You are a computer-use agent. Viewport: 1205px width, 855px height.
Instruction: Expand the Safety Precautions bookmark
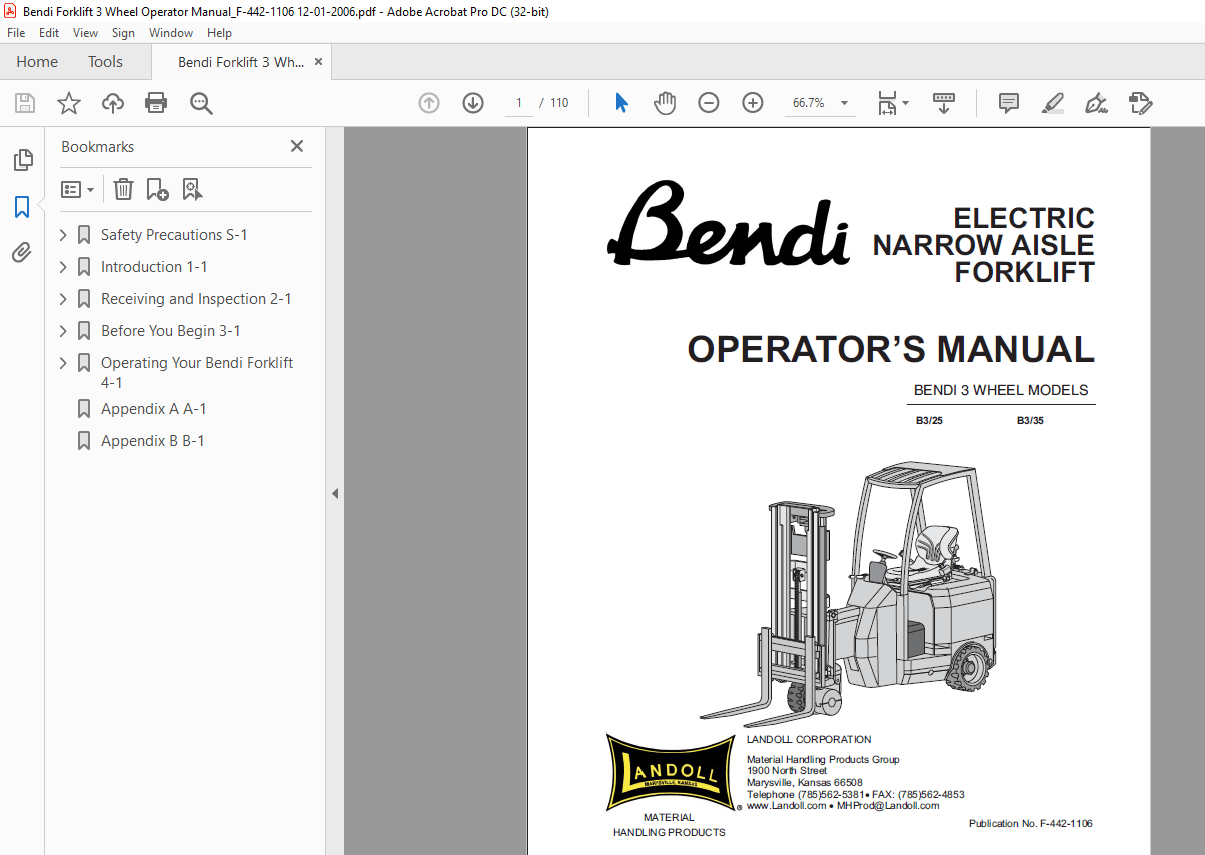pos(62,234)
